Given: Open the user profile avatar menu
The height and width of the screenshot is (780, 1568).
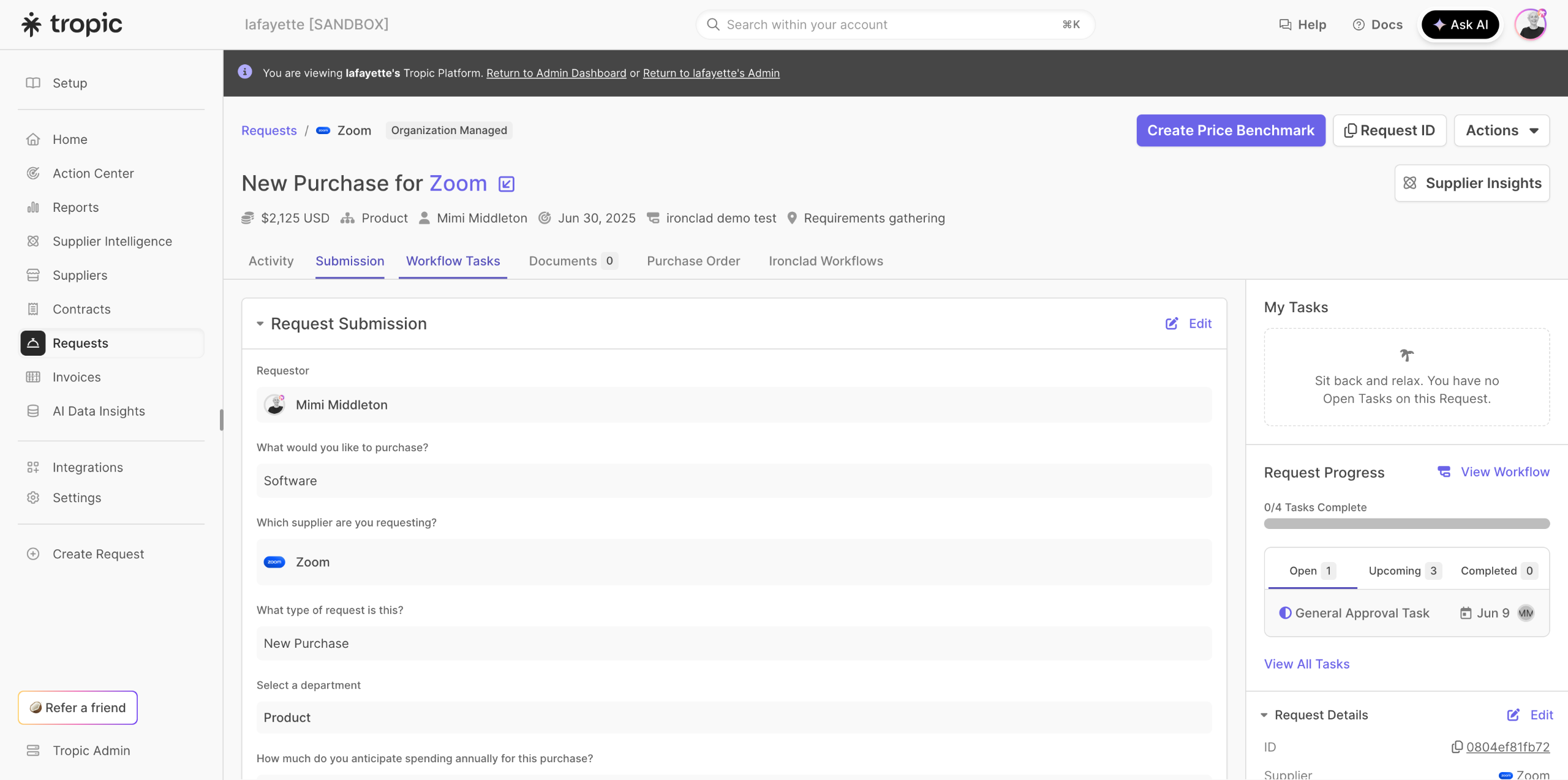Looking at the screenshot, I should [x=1530, y=24].
